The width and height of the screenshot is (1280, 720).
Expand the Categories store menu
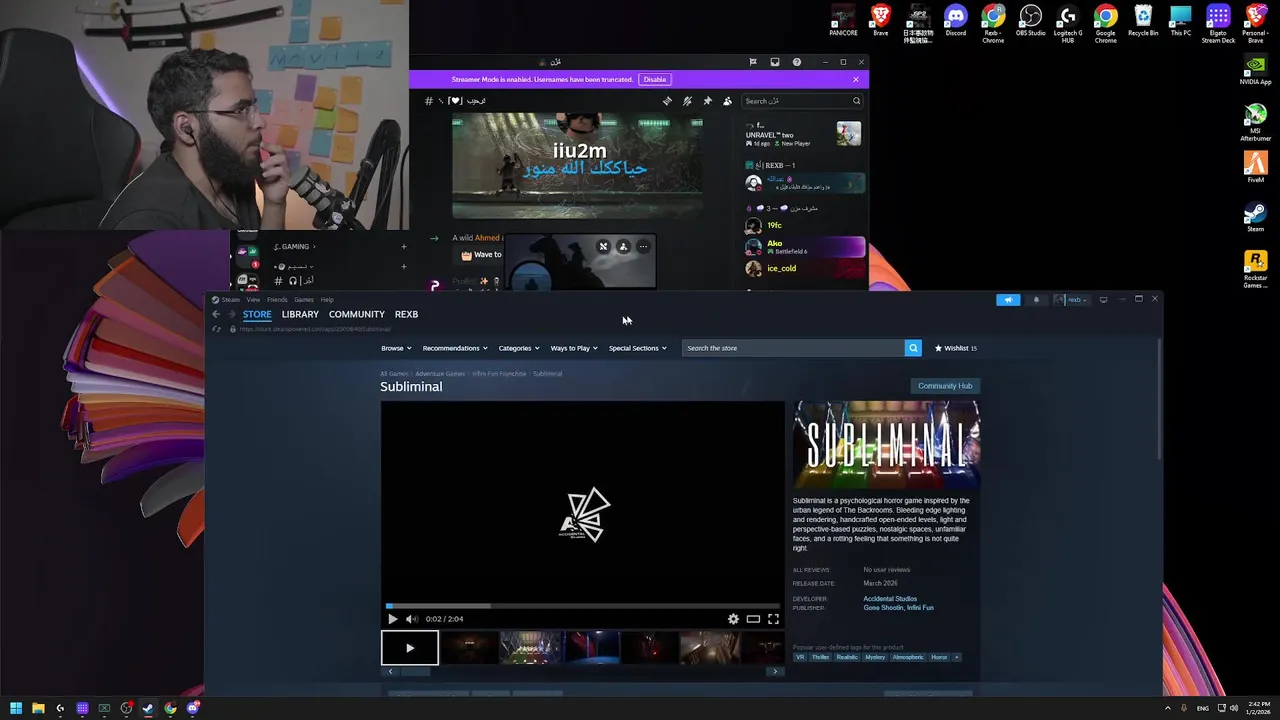(x=519, y=348)
